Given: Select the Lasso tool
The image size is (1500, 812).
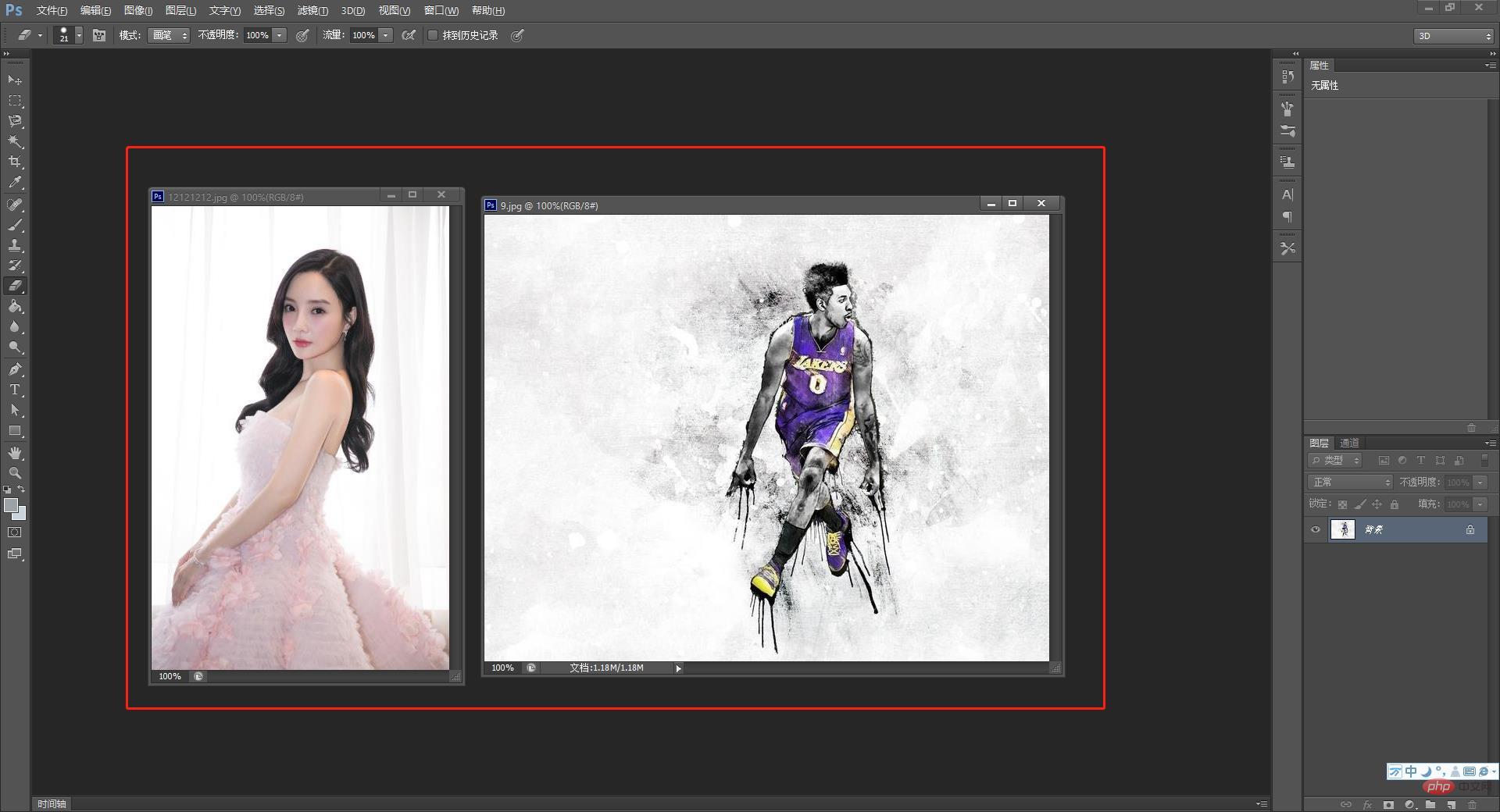Looking at the screenshot, I should pos(15,121).
